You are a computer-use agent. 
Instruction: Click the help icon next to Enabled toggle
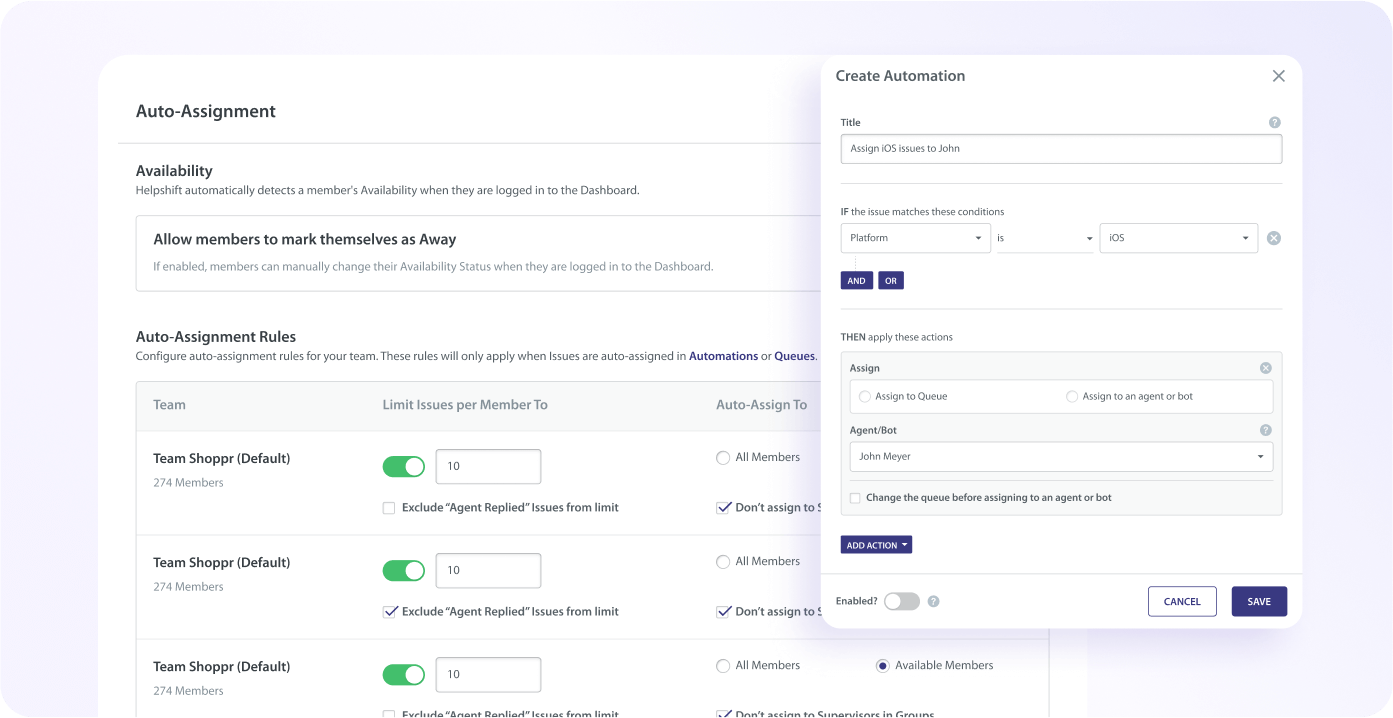[x=933, y=601]
